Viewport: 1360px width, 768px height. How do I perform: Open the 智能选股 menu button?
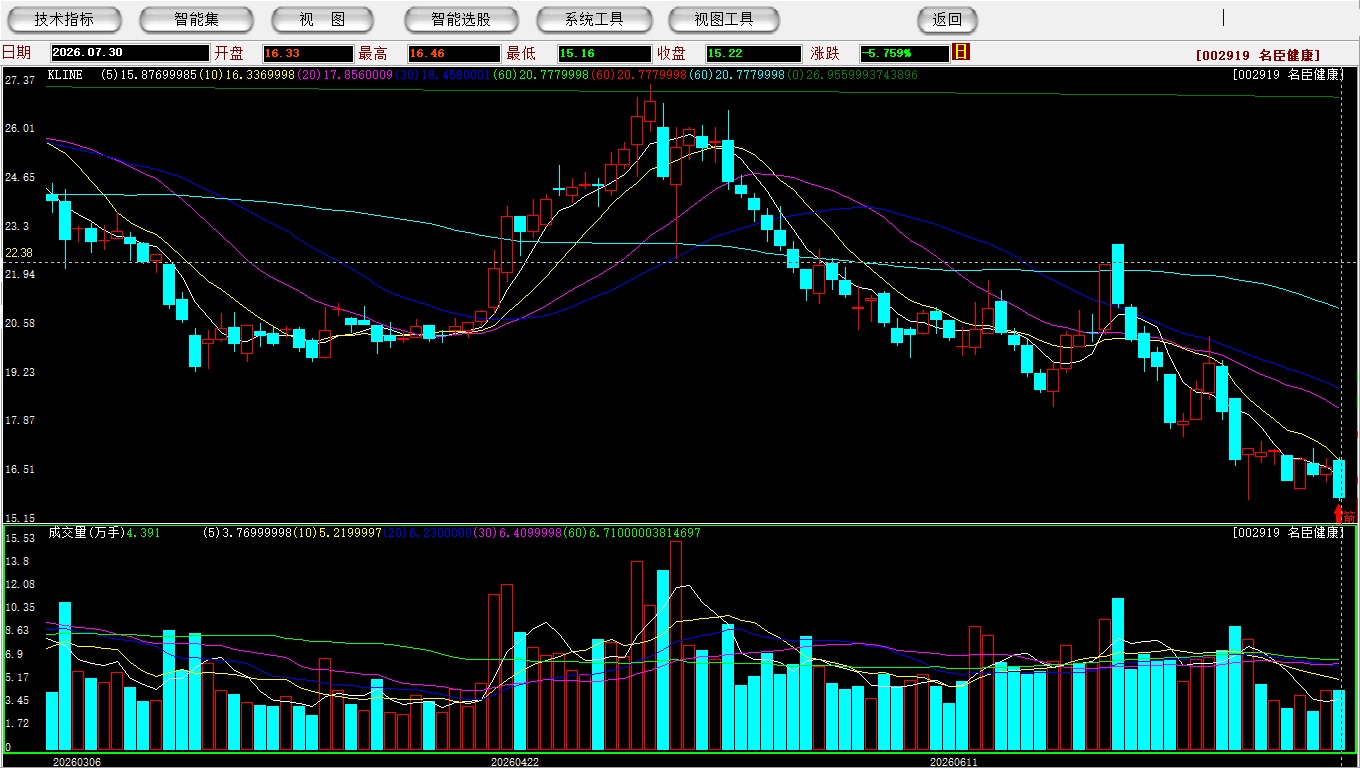point(461,19)
